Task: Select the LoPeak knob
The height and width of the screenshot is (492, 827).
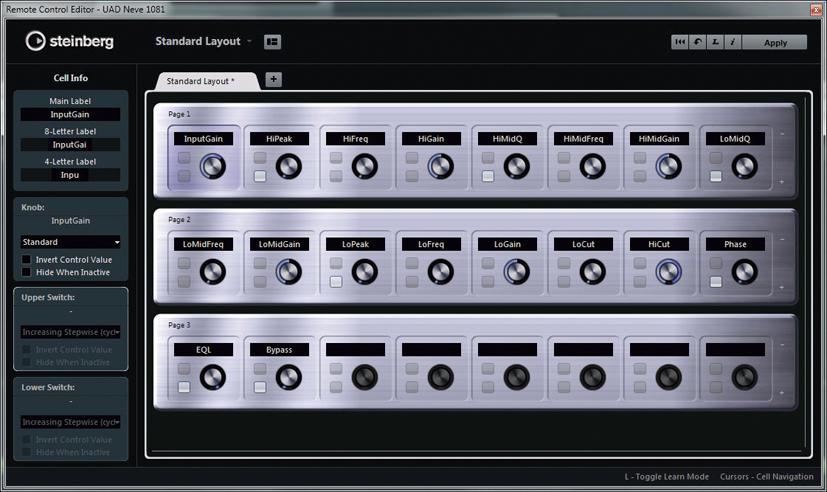Action: (364, 272)
